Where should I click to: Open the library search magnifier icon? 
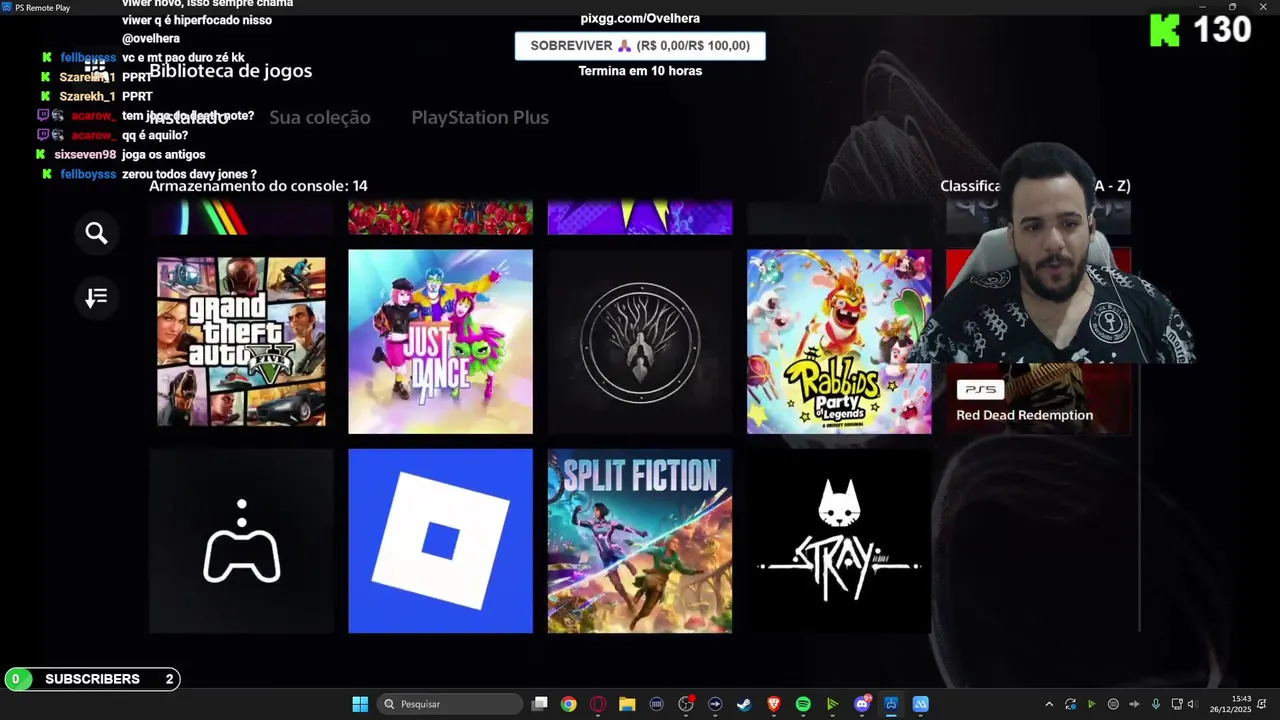[x=96, y=233]
